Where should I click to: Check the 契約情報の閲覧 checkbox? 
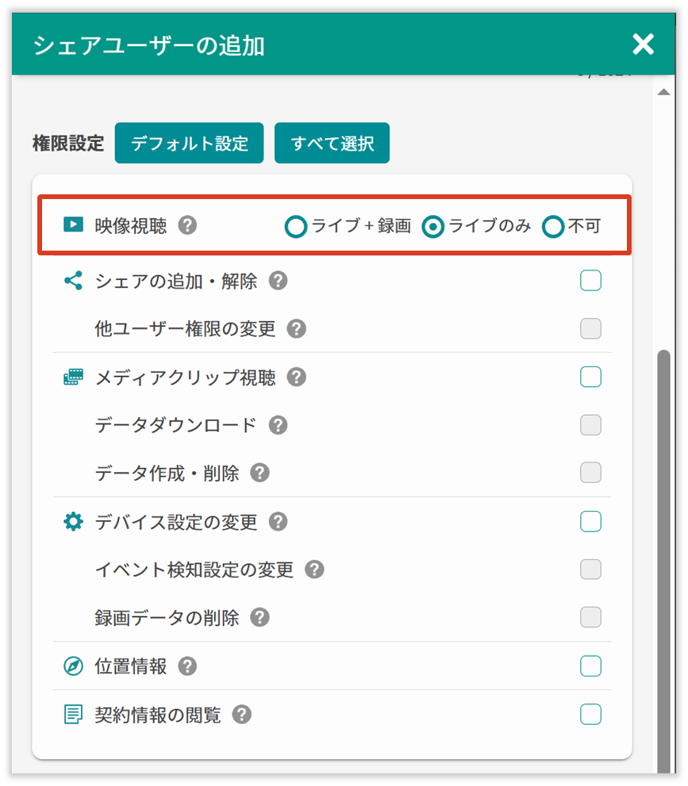(591, 714)
